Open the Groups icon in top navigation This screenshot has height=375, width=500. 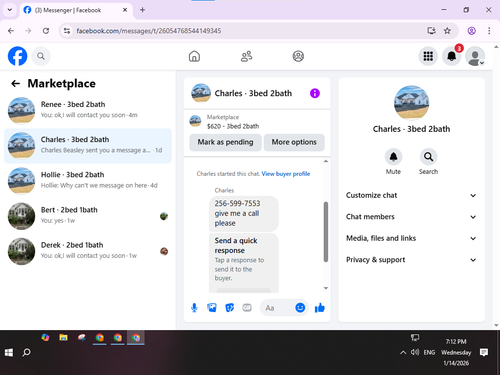pos(298,56)
